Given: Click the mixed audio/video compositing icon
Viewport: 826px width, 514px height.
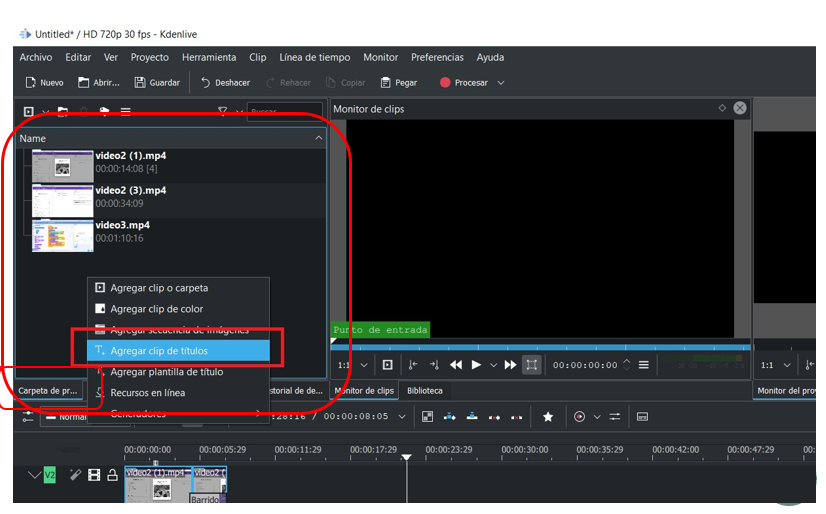Looking at the screenshot, I should click(x=428, y=417).
